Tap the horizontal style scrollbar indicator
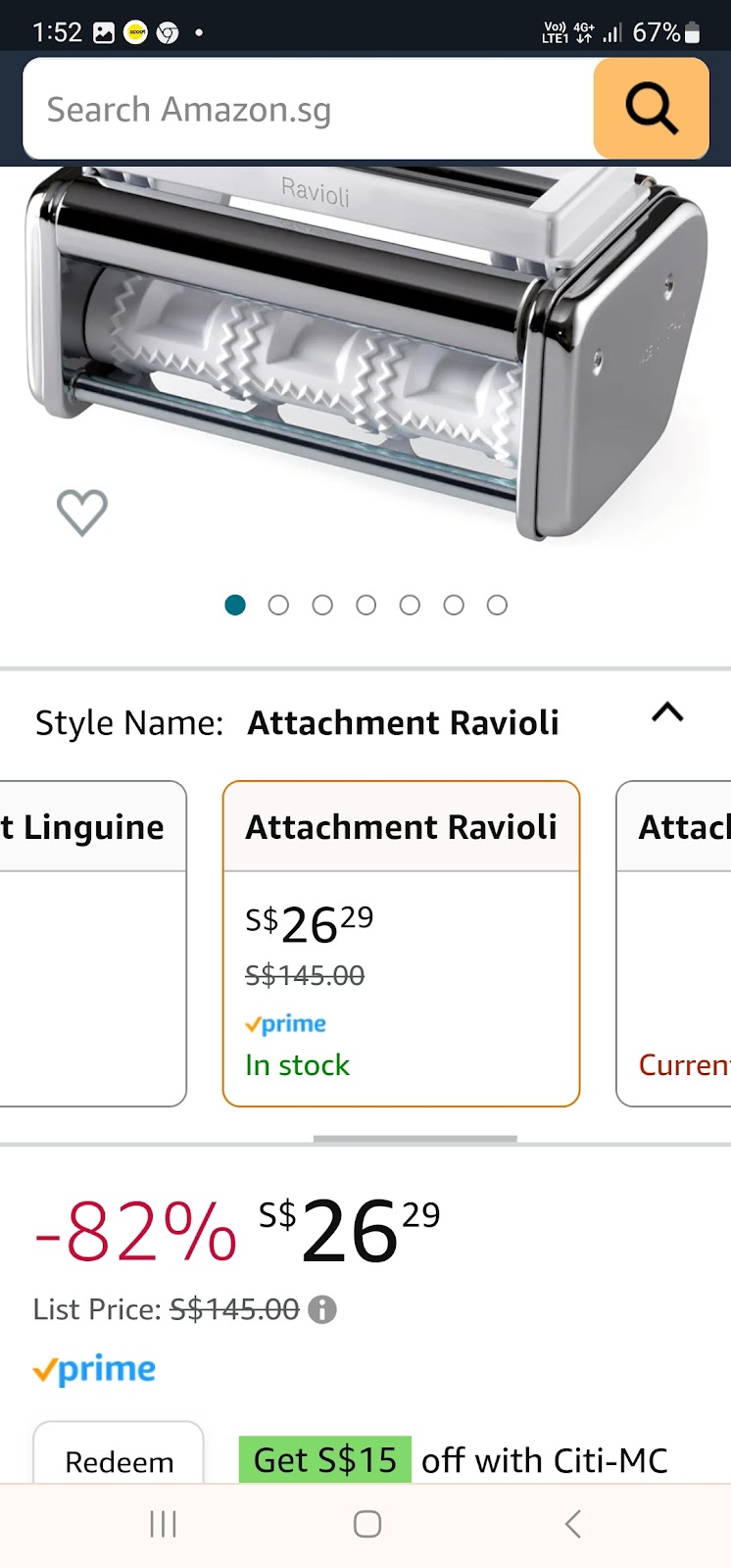This screenshot has height=1568, width=731. (415, 1139)
